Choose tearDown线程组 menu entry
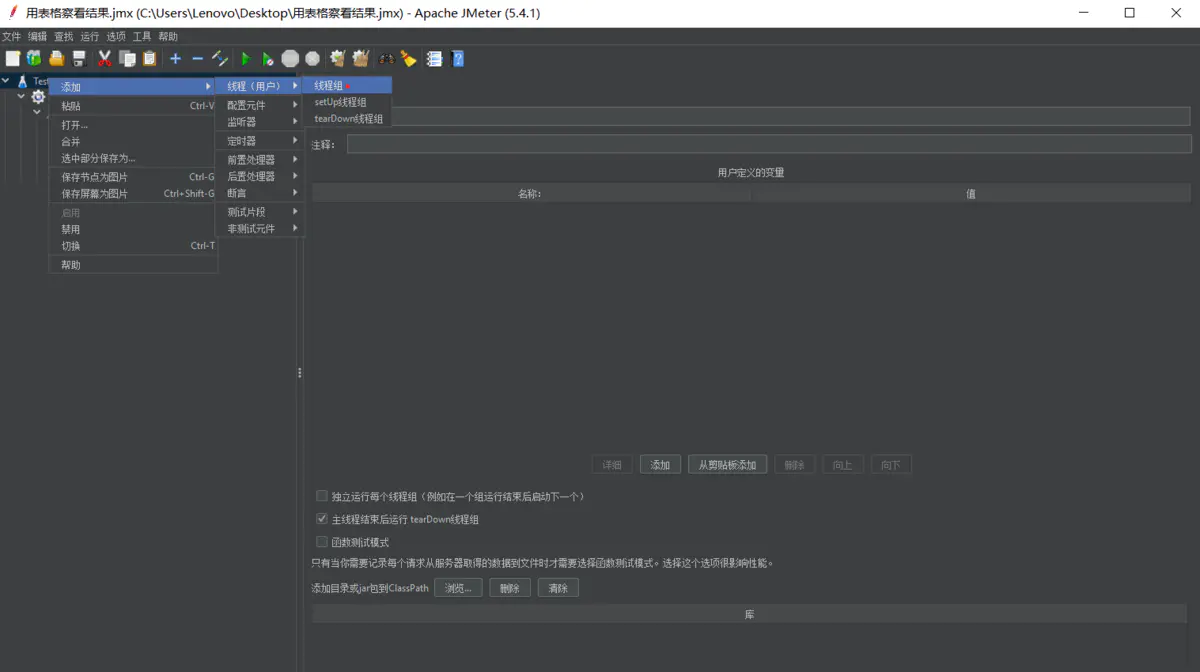This screenshot has height=672, width=1200. [x=347, y=118]
